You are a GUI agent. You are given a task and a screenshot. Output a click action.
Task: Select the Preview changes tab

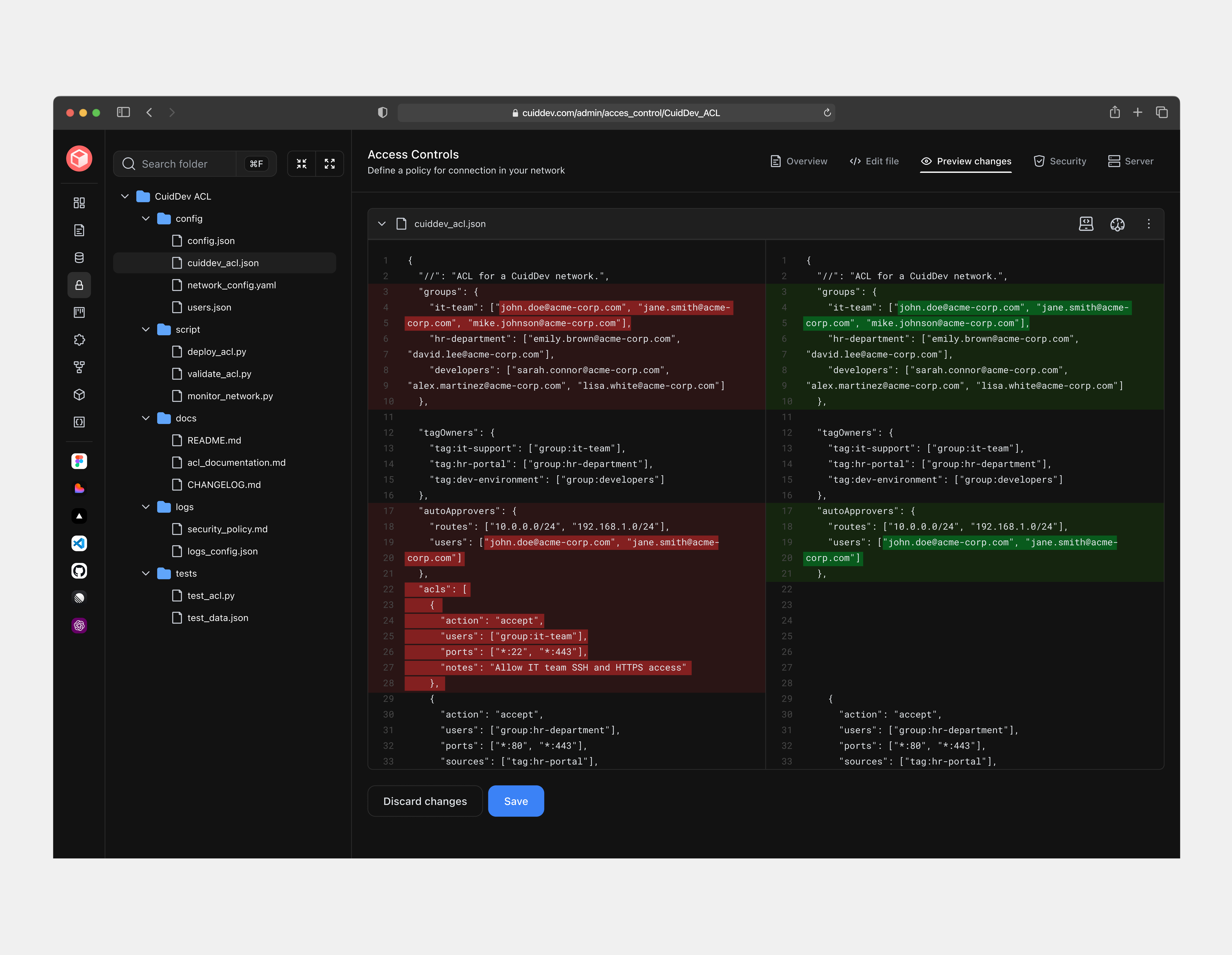pos(966,161)
